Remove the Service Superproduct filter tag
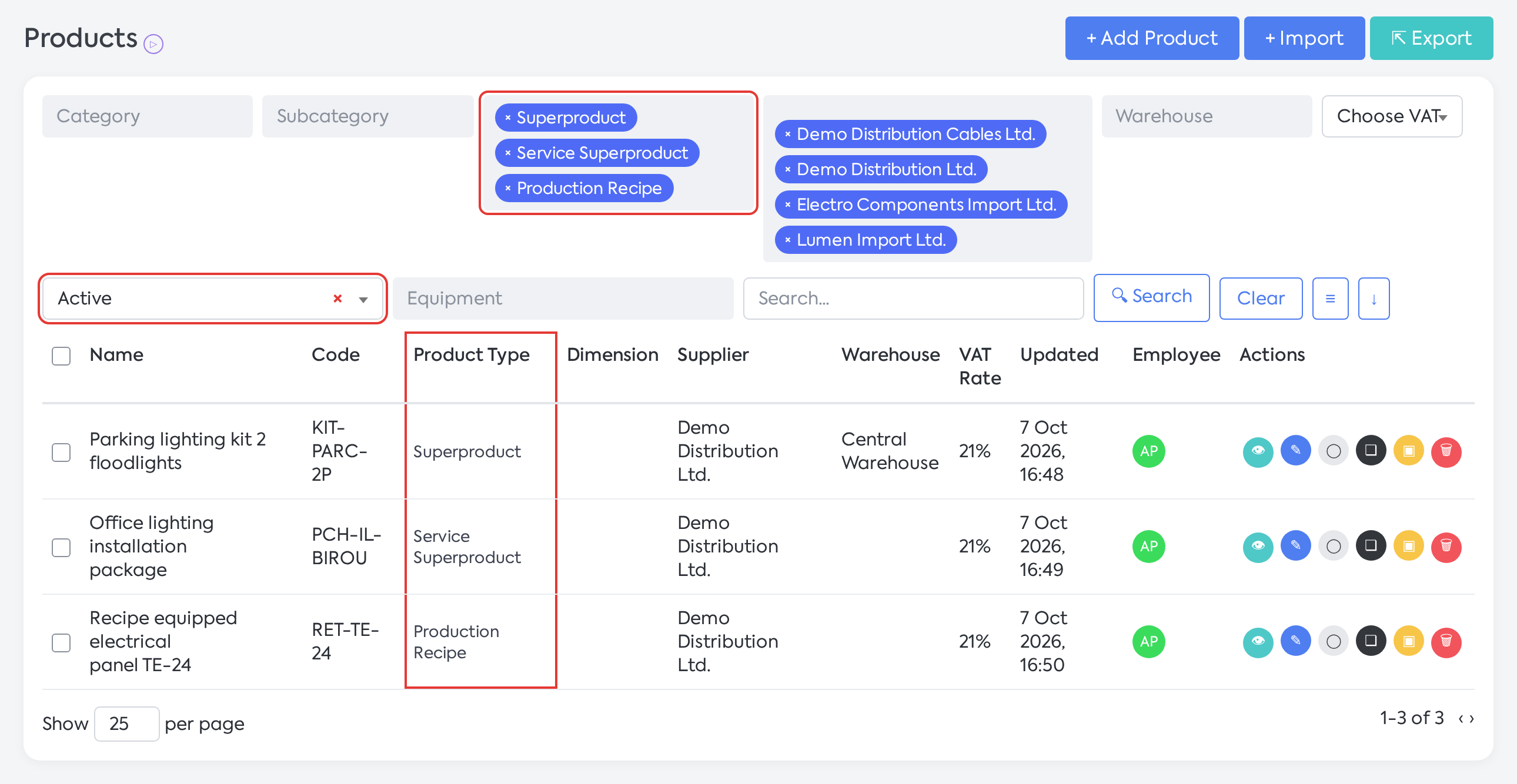This screenshot has width=1517, height=784. [x=507, y=153]
